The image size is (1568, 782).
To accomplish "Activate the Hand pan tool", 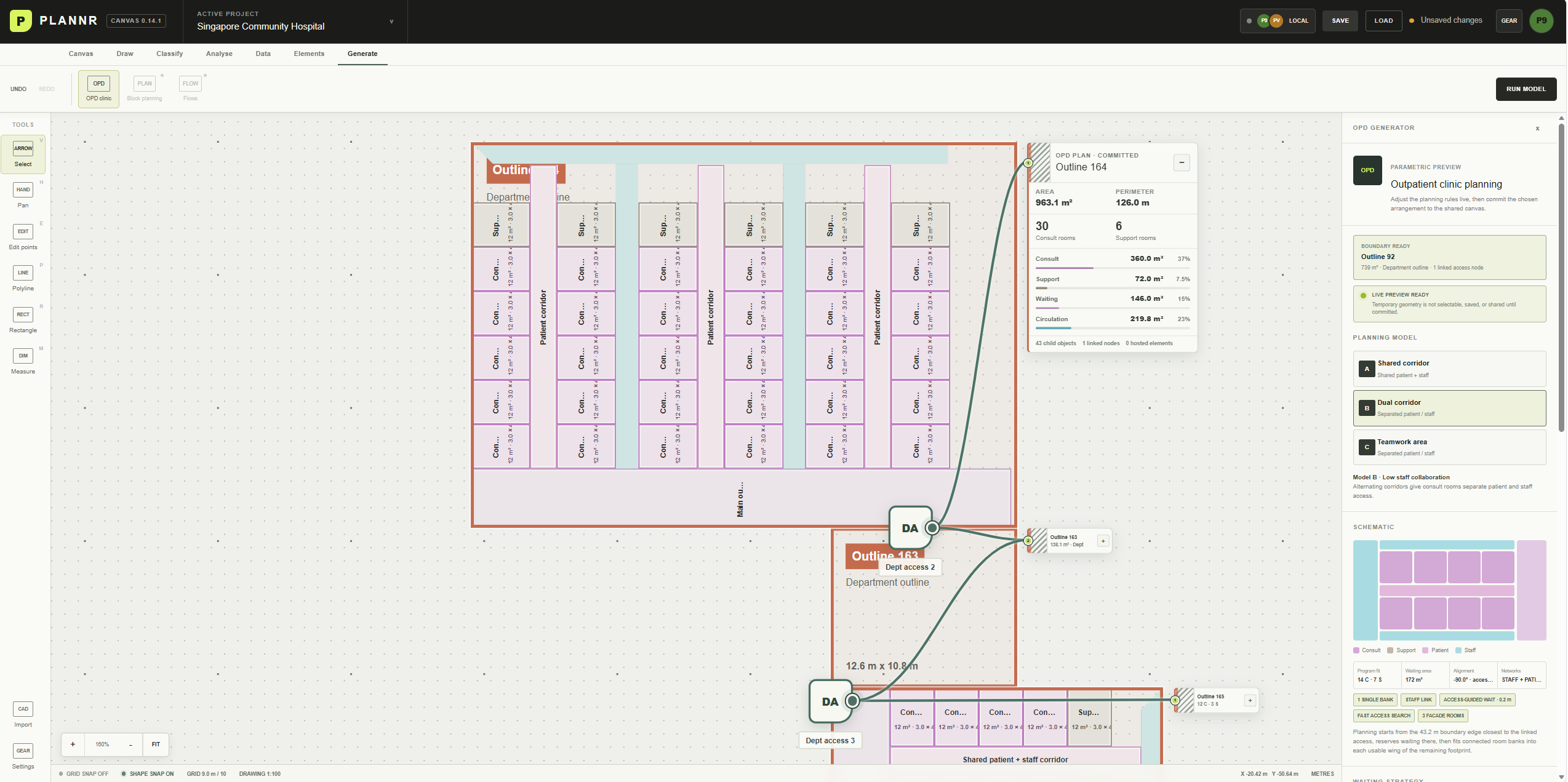I will coord(23,196).
